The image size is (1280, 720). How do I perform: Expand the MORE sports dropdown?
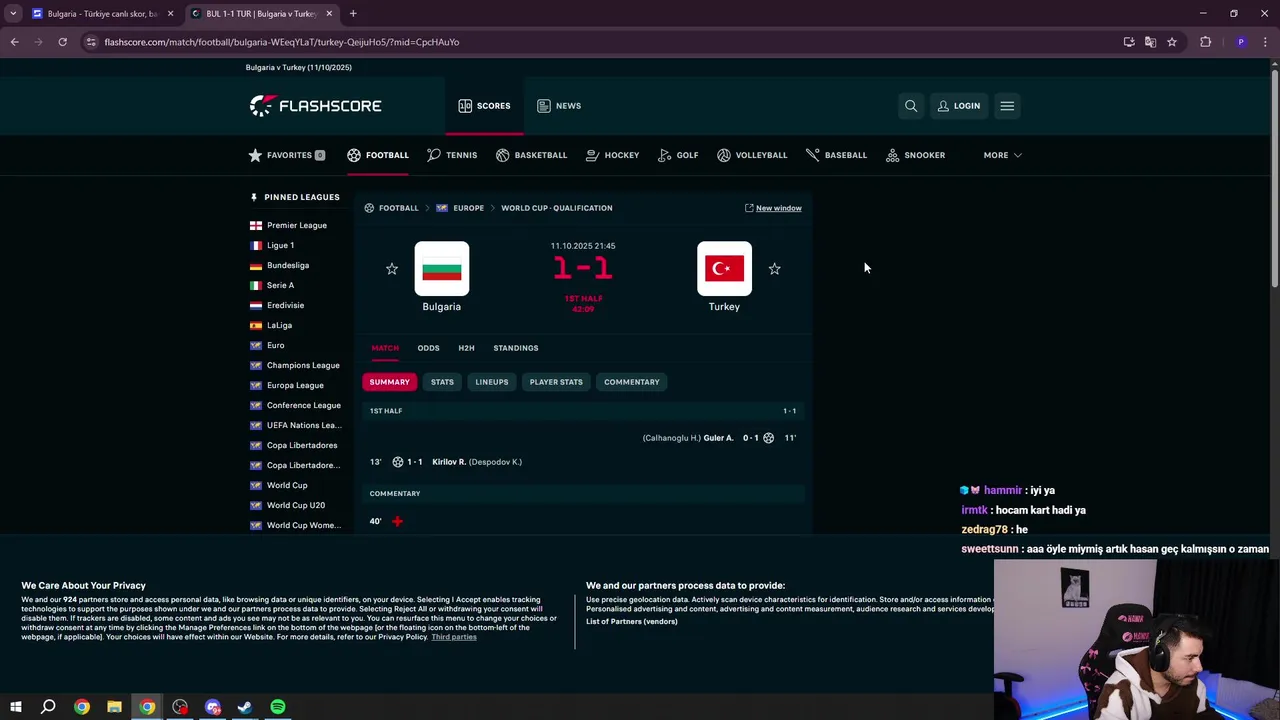(1002, 155)
